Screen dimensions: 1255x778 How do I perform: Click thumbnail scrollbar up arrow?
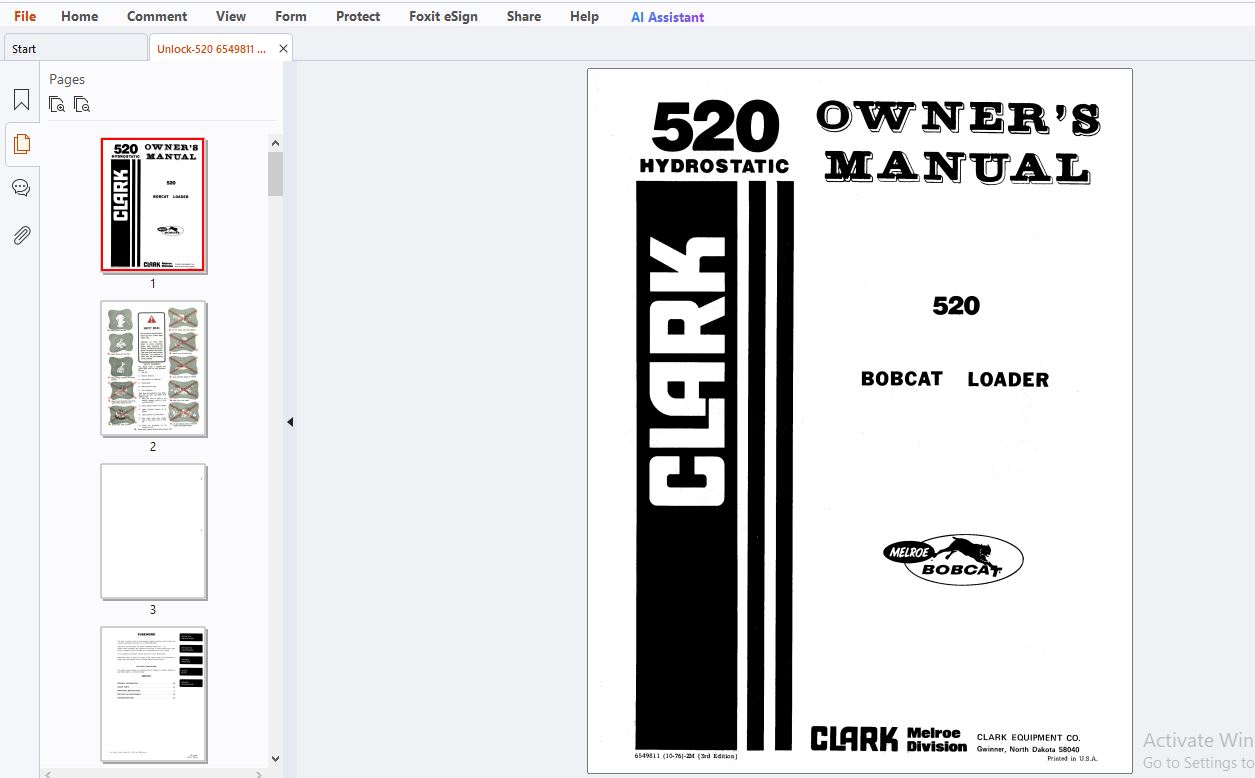point(275,143)
